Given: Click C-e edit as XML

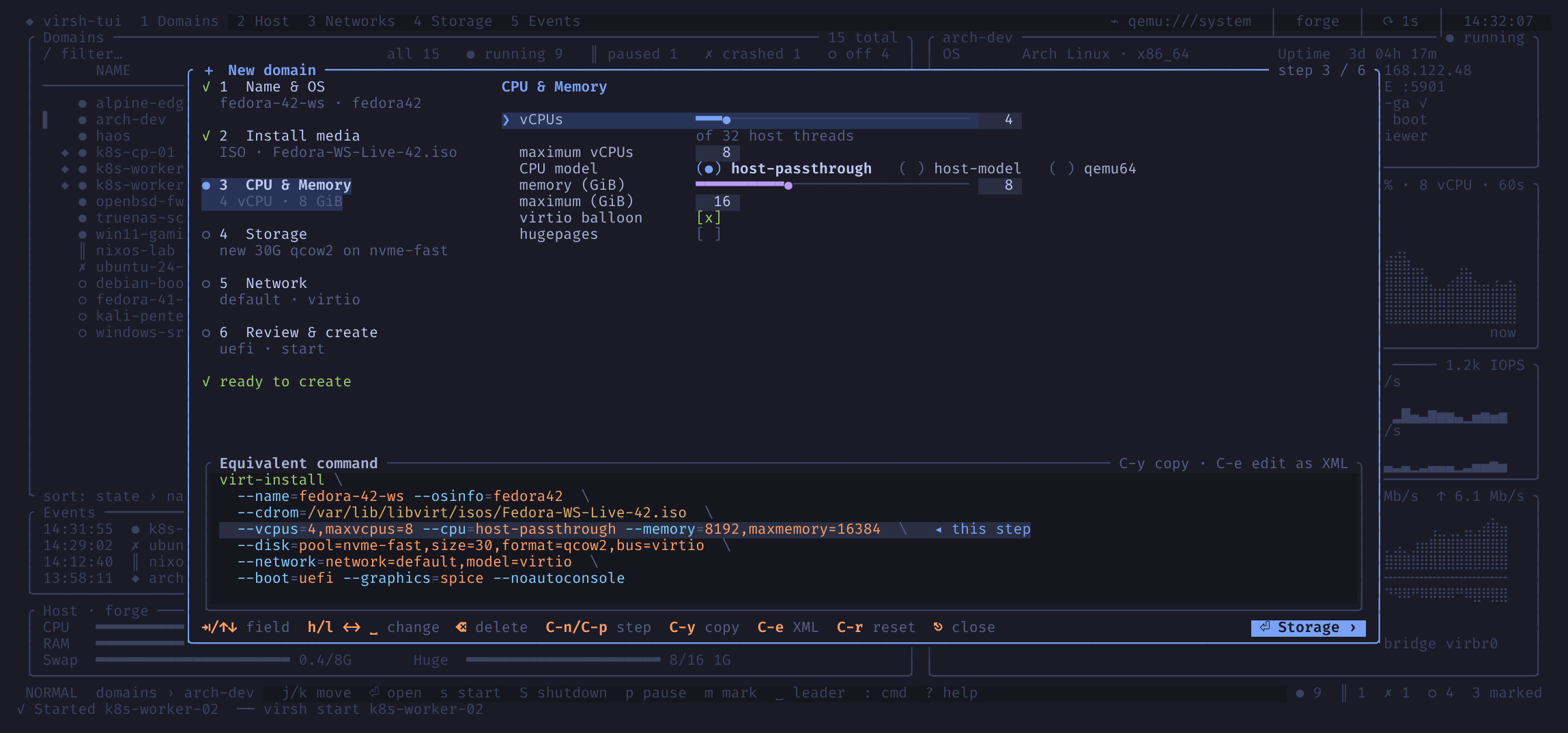Looking at the screenshot, I should [x=1282, y=463].
